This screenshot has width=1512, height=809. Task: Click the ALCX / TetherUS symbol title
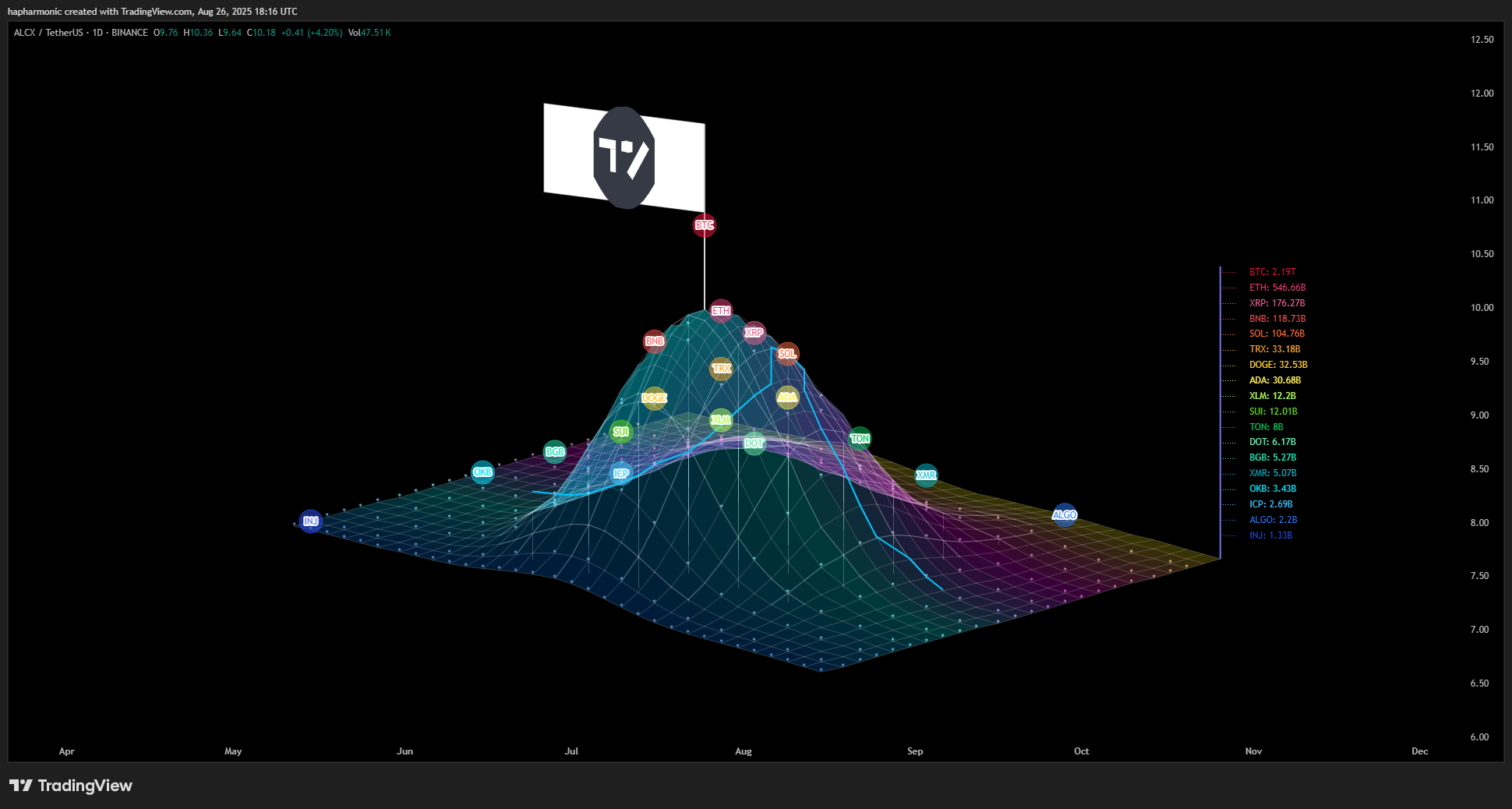(x=48, y=33)
